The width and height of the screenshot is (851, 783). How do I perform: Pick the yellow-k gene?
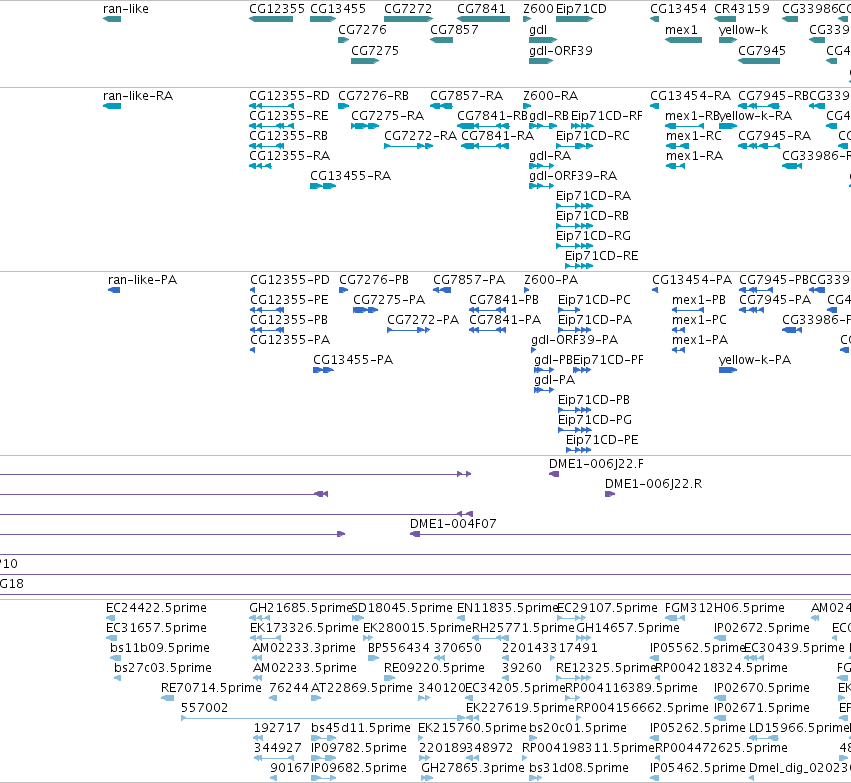[728, 40]
